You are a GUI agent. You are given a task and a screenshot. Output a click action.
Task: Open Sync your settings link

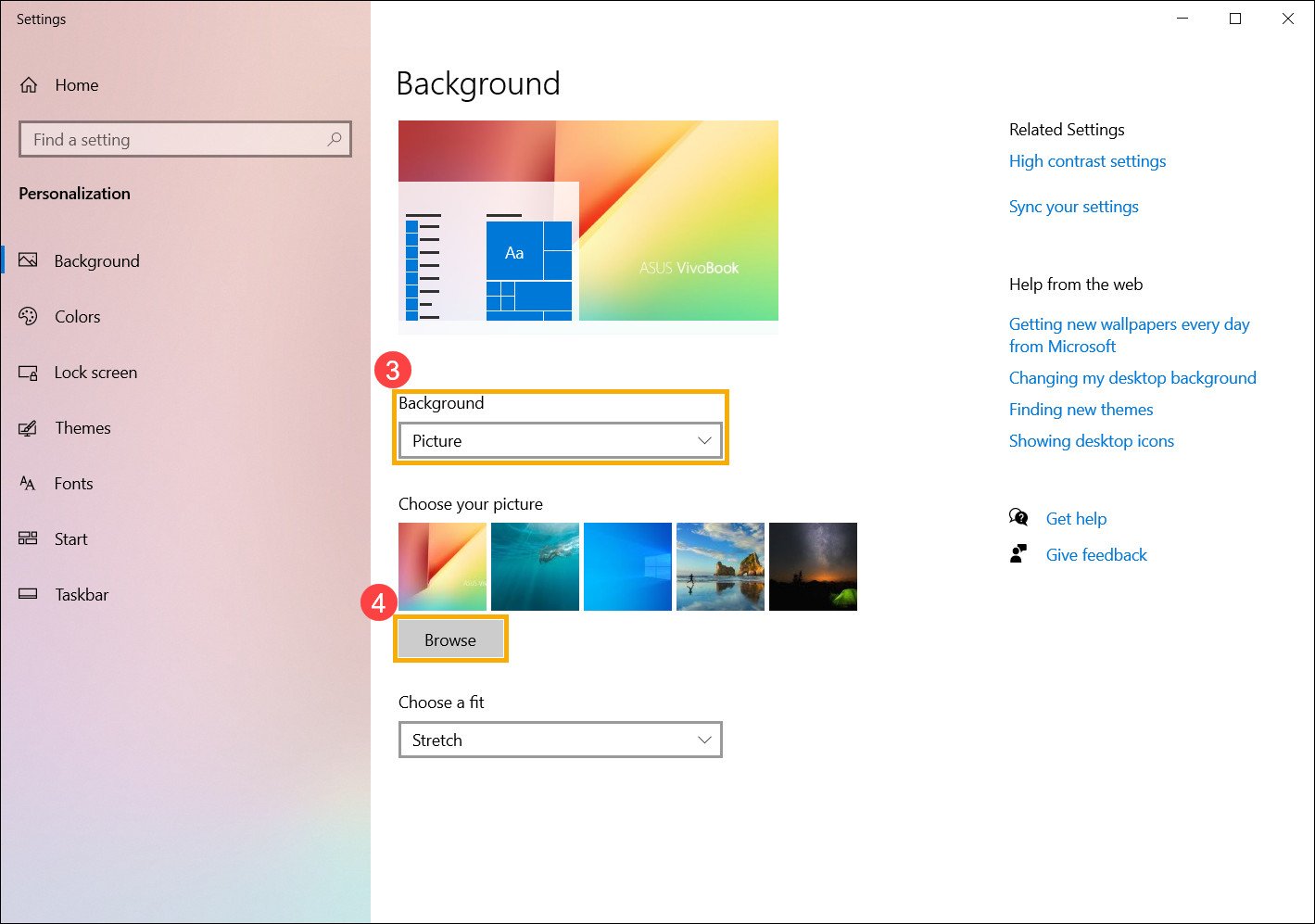tap(1073, 207)
